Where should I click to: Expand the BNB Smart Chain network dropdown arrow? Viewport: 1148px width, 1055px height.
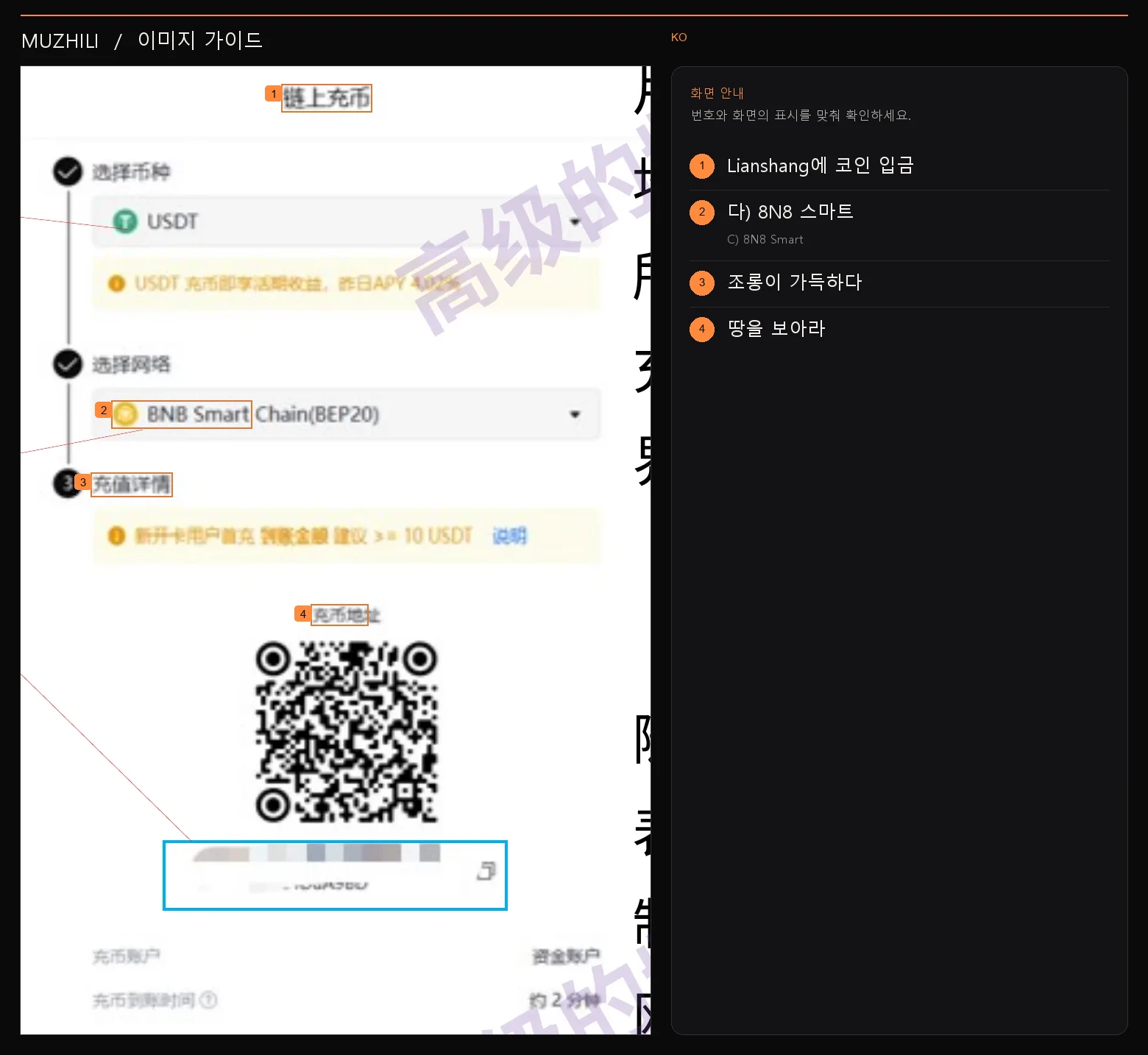coord(575,415)
